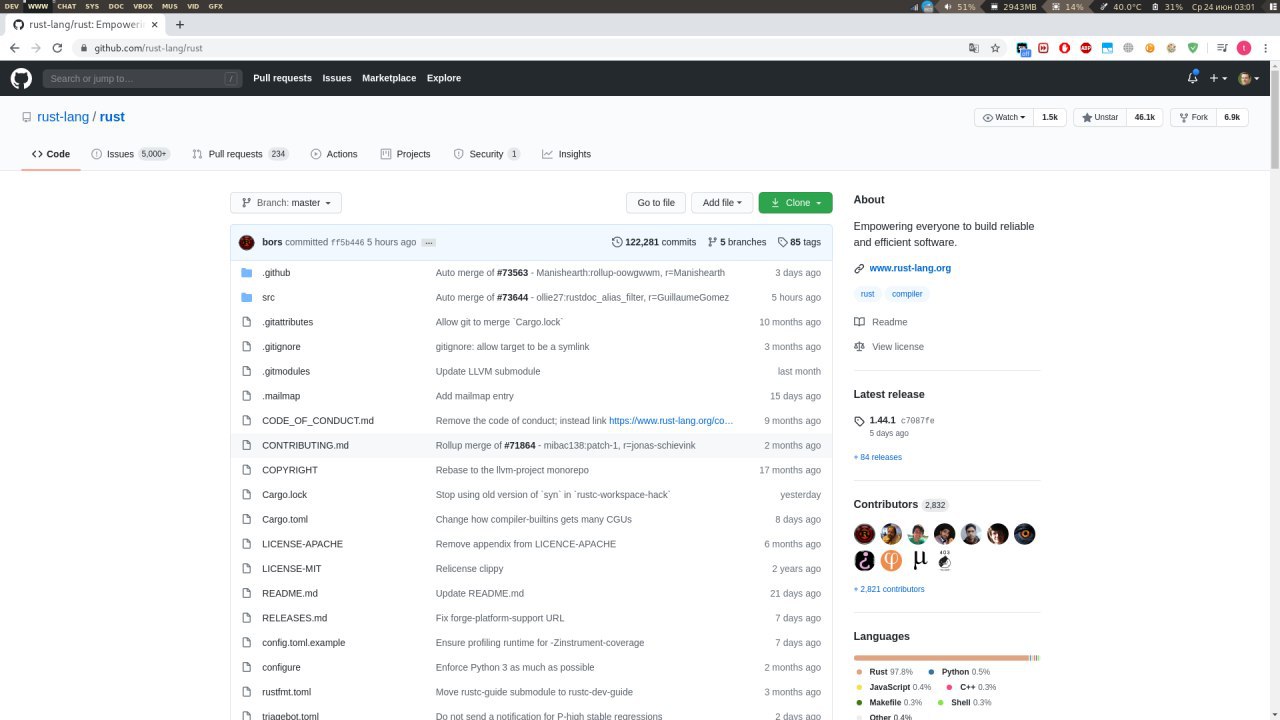Open the Projects tab

point(405,154)
